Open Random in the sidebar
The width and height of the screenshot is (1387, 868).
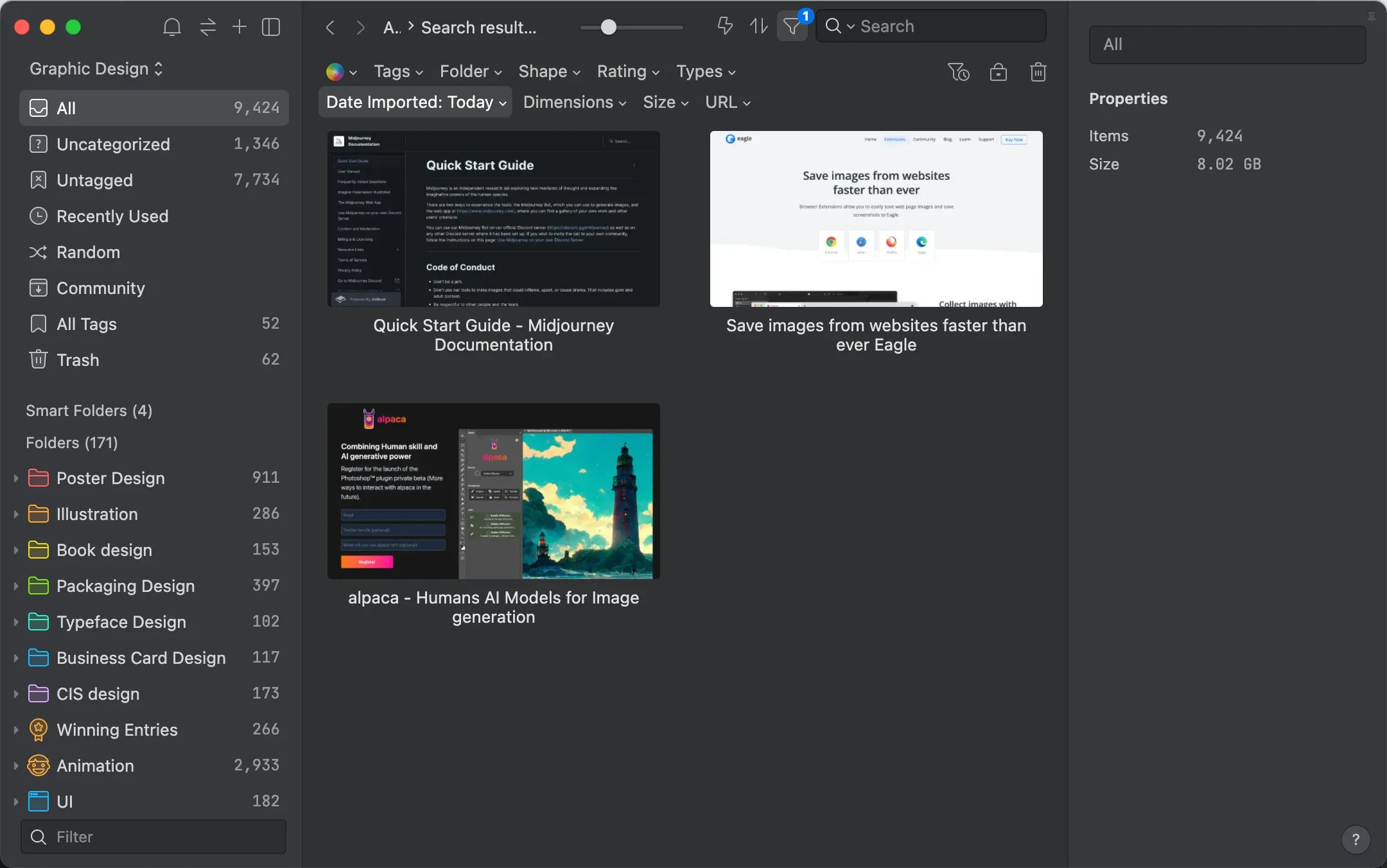[154, 252]
